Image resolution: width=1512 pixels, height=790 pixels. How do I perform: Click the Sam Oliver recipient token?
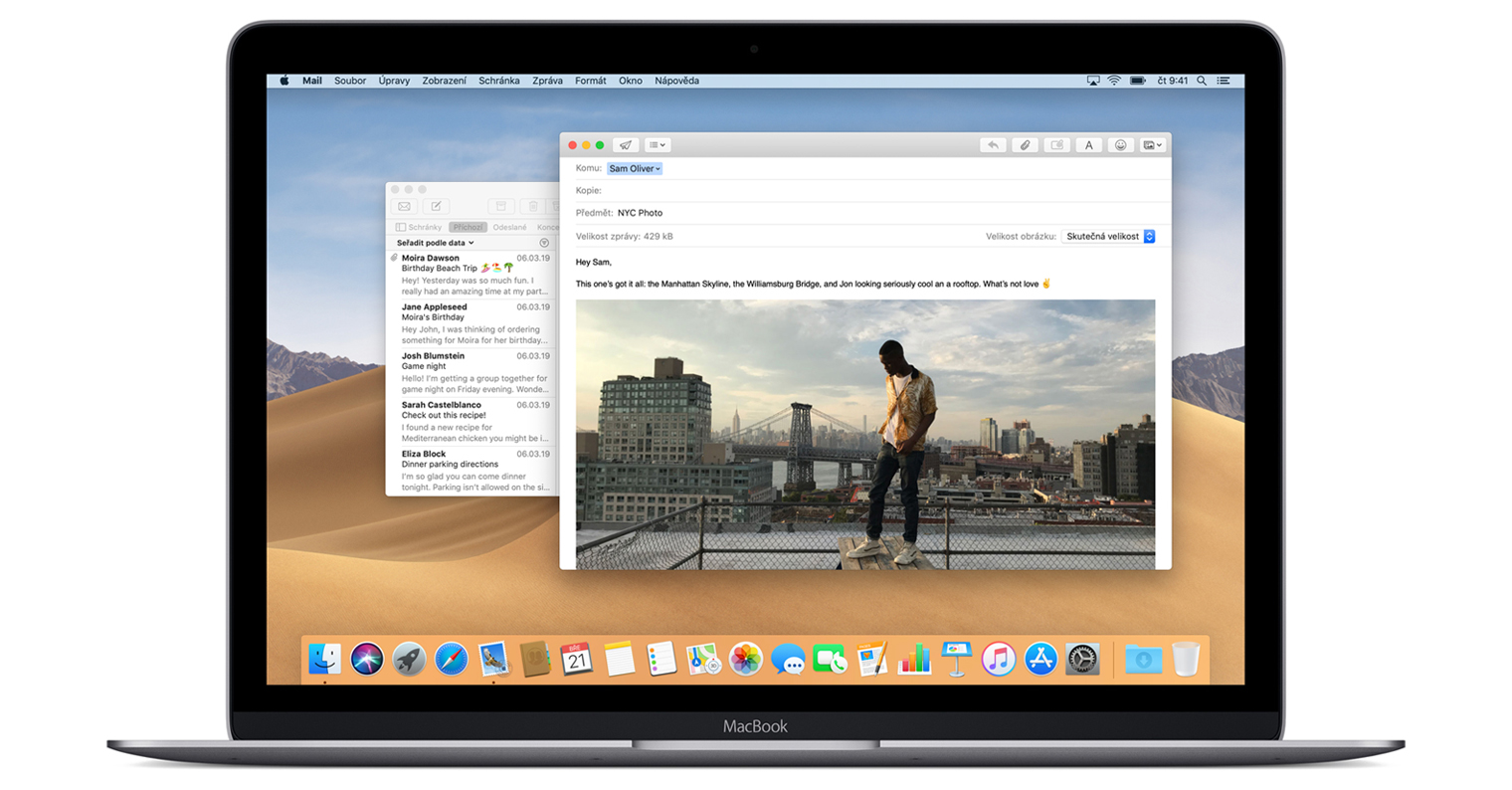(634, 169)
